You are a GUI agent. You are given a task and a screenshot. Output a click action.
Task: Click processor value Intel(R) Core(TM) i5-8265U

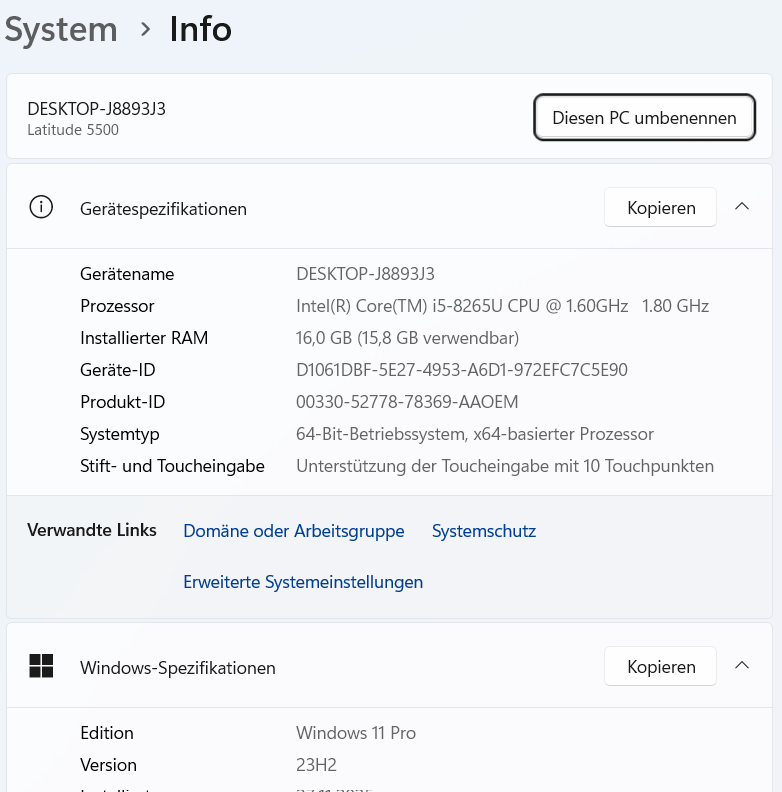[503, 306]
